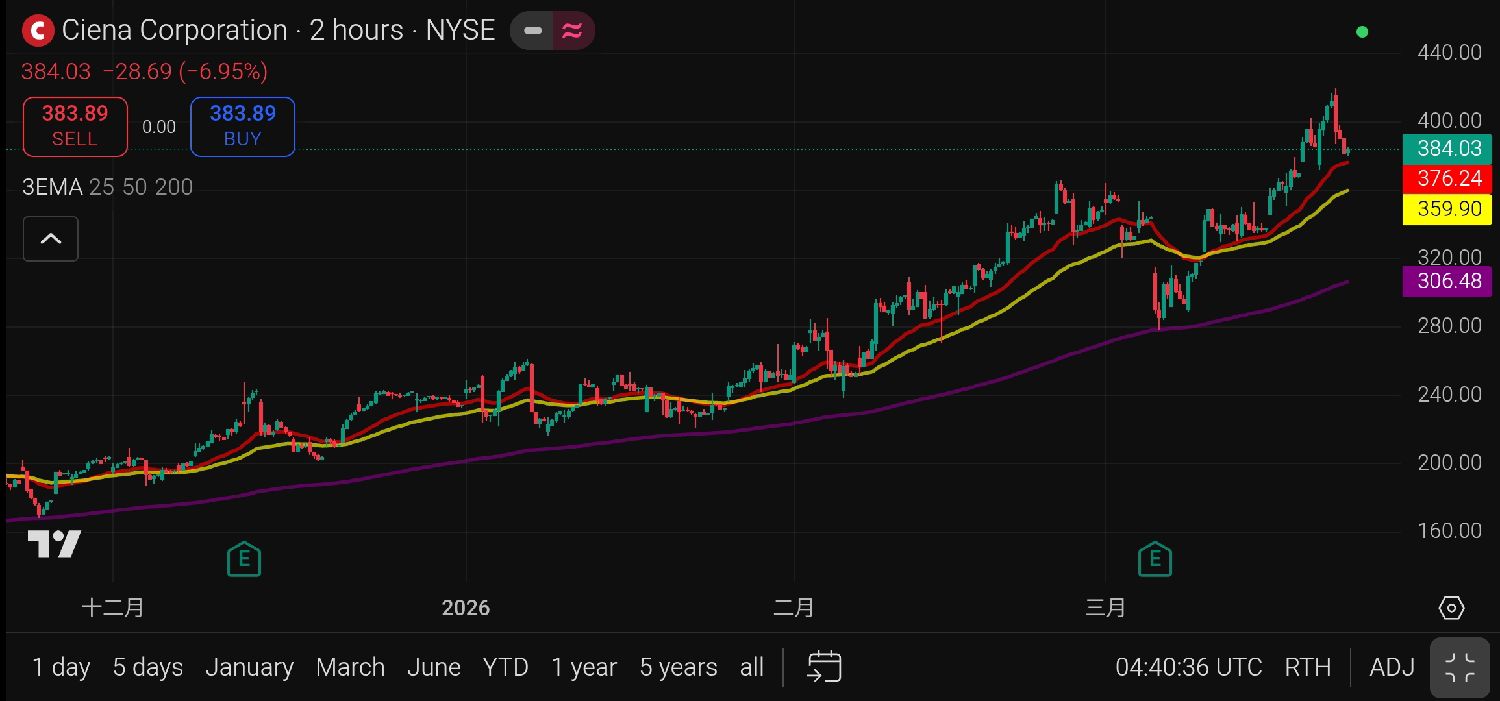Toggle the pink wavy-lines indicator button
Viewport: 1500px width, 701px height.
click(x=572, y=31)
